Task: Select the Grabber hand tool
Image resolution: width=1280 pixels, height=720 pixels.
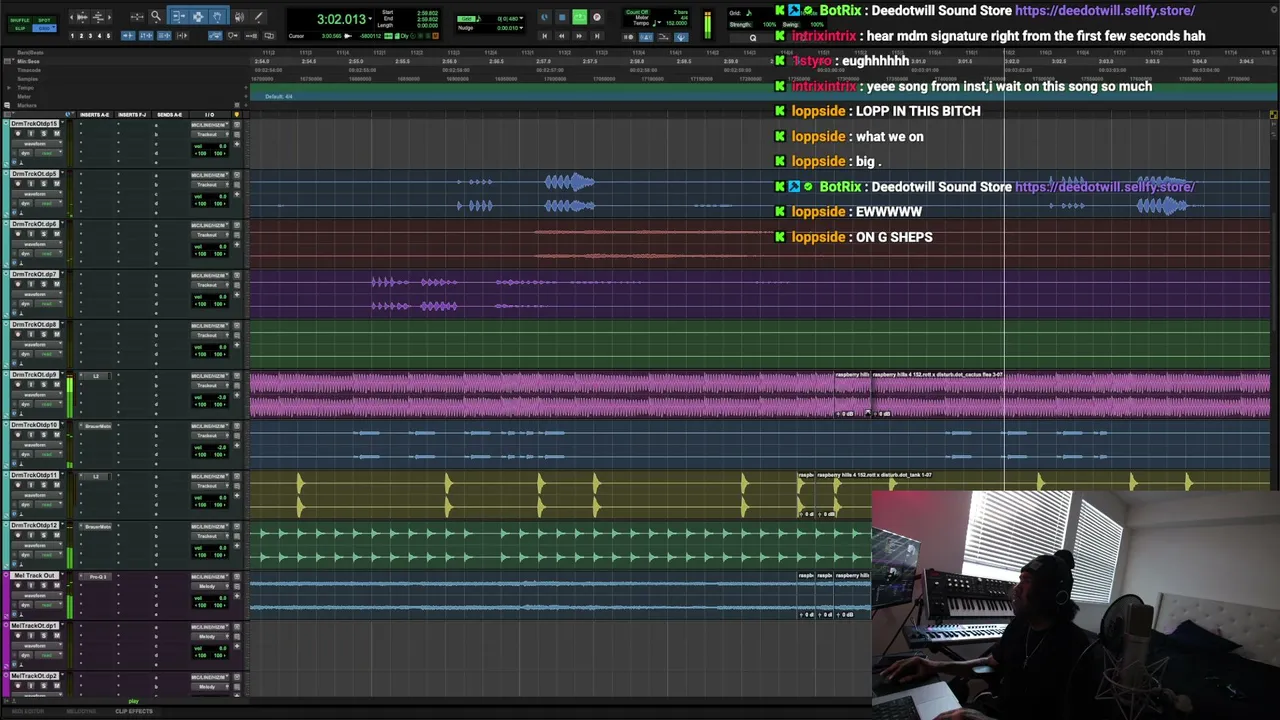Action: [x=217, y=17]
